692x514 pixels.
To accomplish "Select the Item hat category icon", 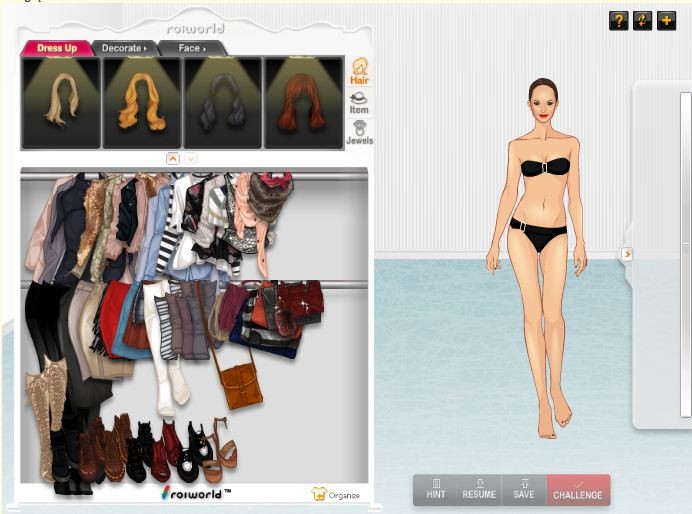I will pyautogui.click(x=359, y=102).
